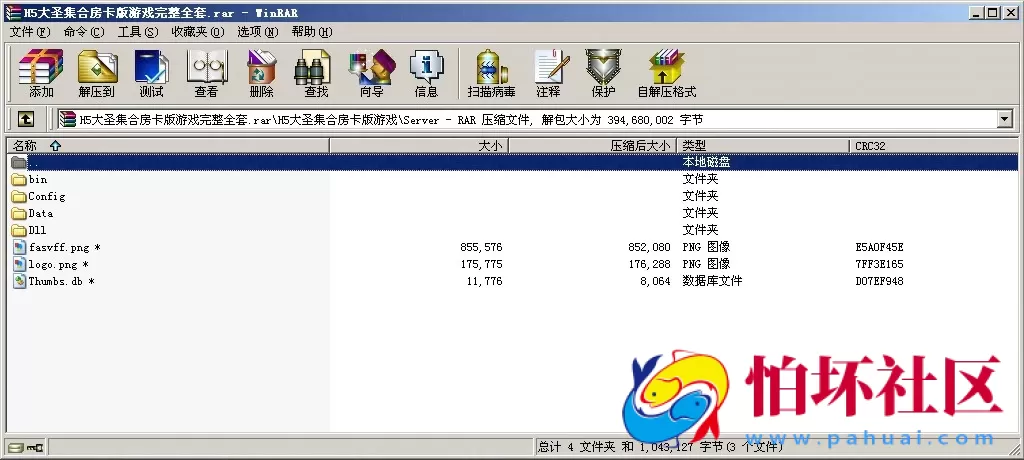Open the 收藏夹(O) menu
The width and height of the screenshot is (1024, 460).
click(x=197, y=32)
